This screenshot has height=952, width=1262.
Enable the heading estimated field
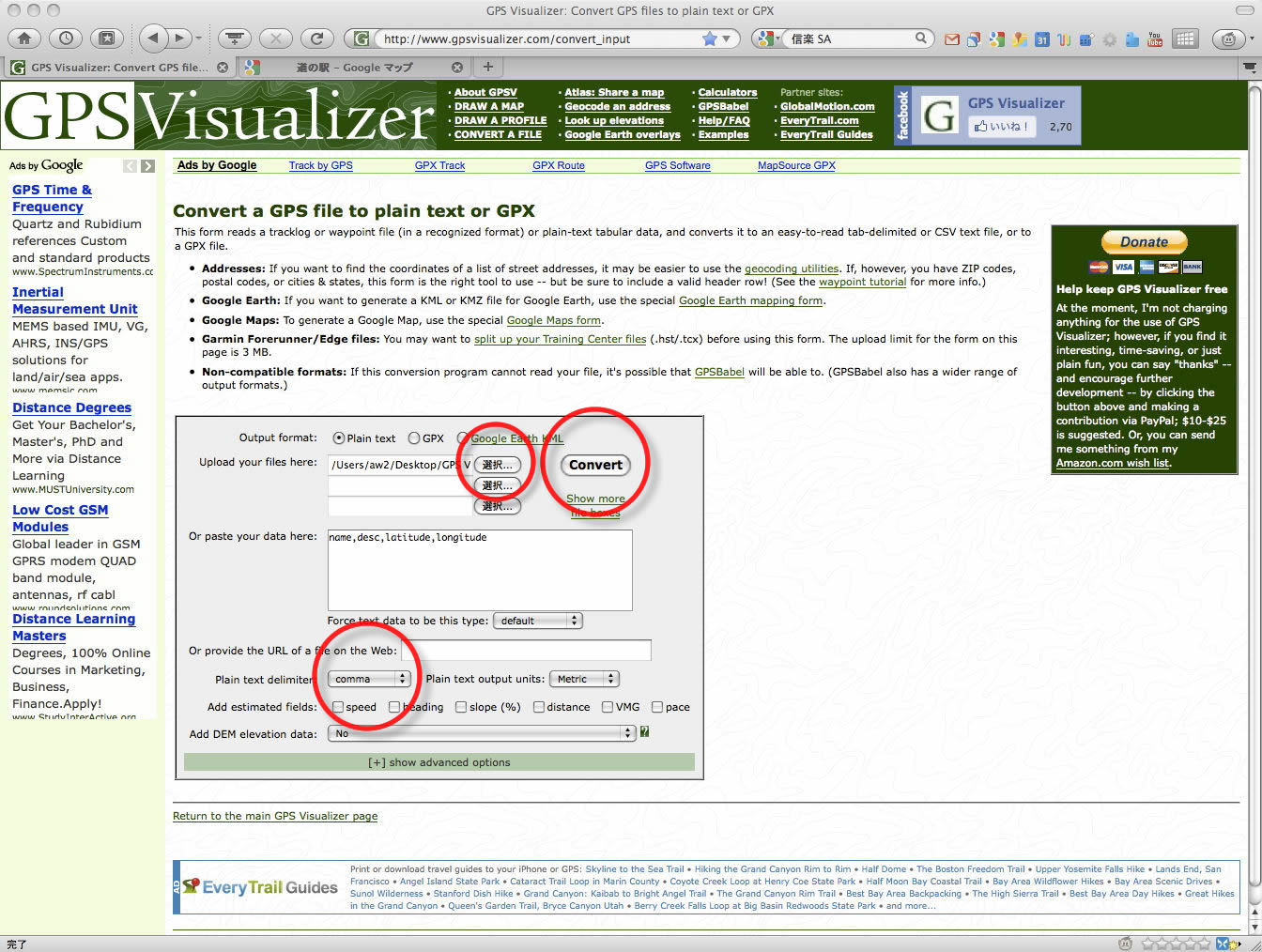(394, 707)
